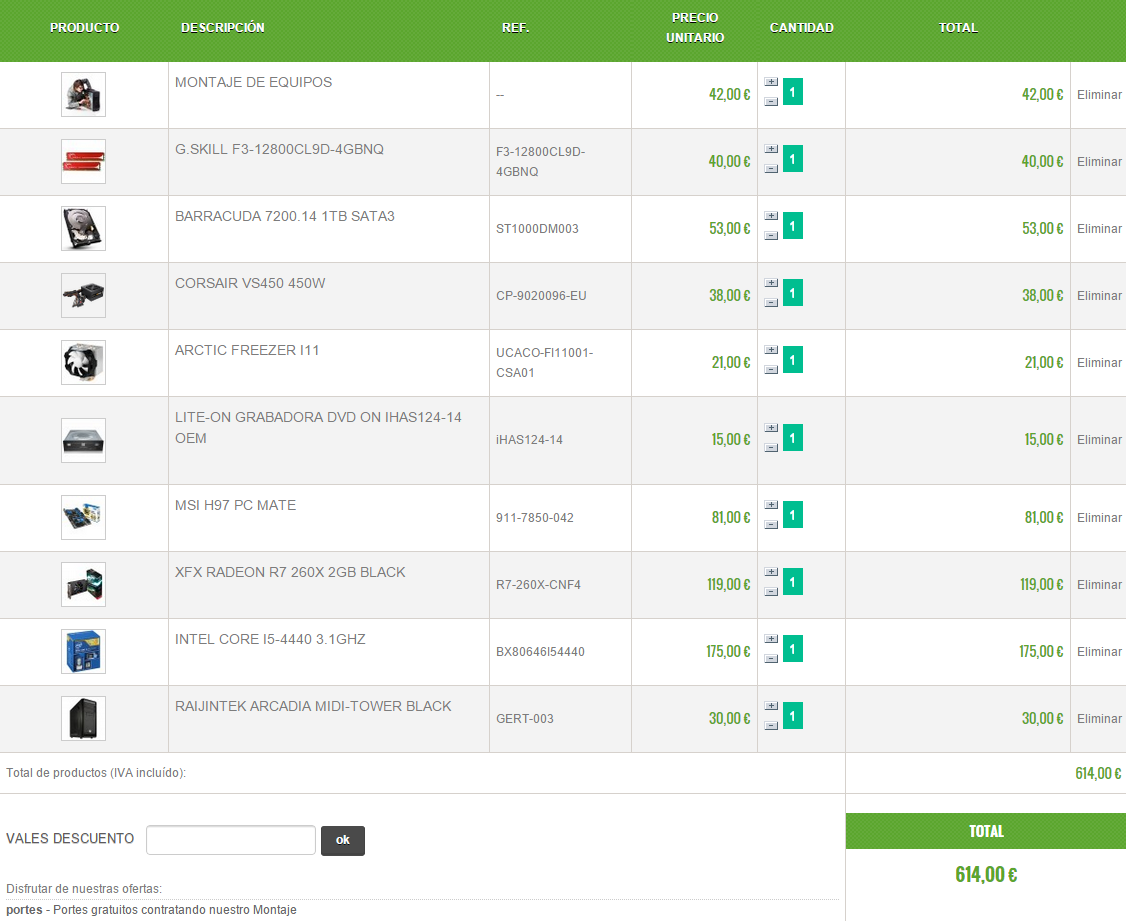The image size is (1126, 921).
Task: Click reference CP-9020096-EU
Action: coord(541,296)
